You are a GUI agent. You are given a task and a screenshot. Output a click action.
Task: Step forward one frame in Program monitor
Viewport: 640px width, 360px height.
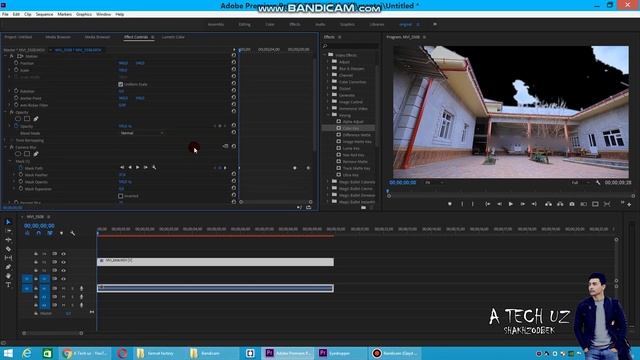(x=522, y=204)
